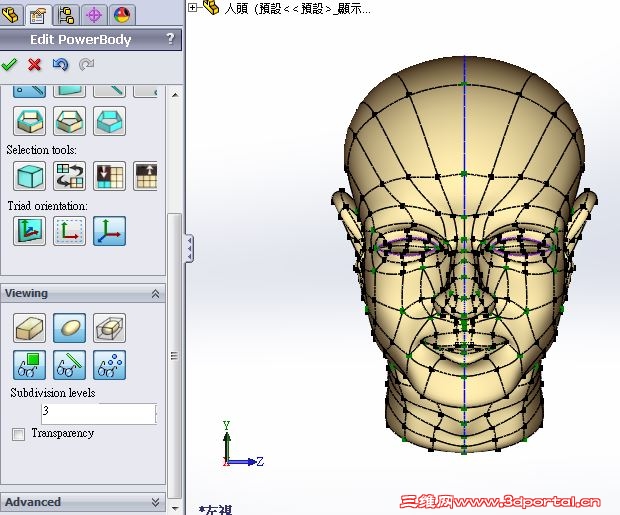620x515 pixels.
Task: Set triad orientation to global axes icon
Action: [x=110, y=231]
